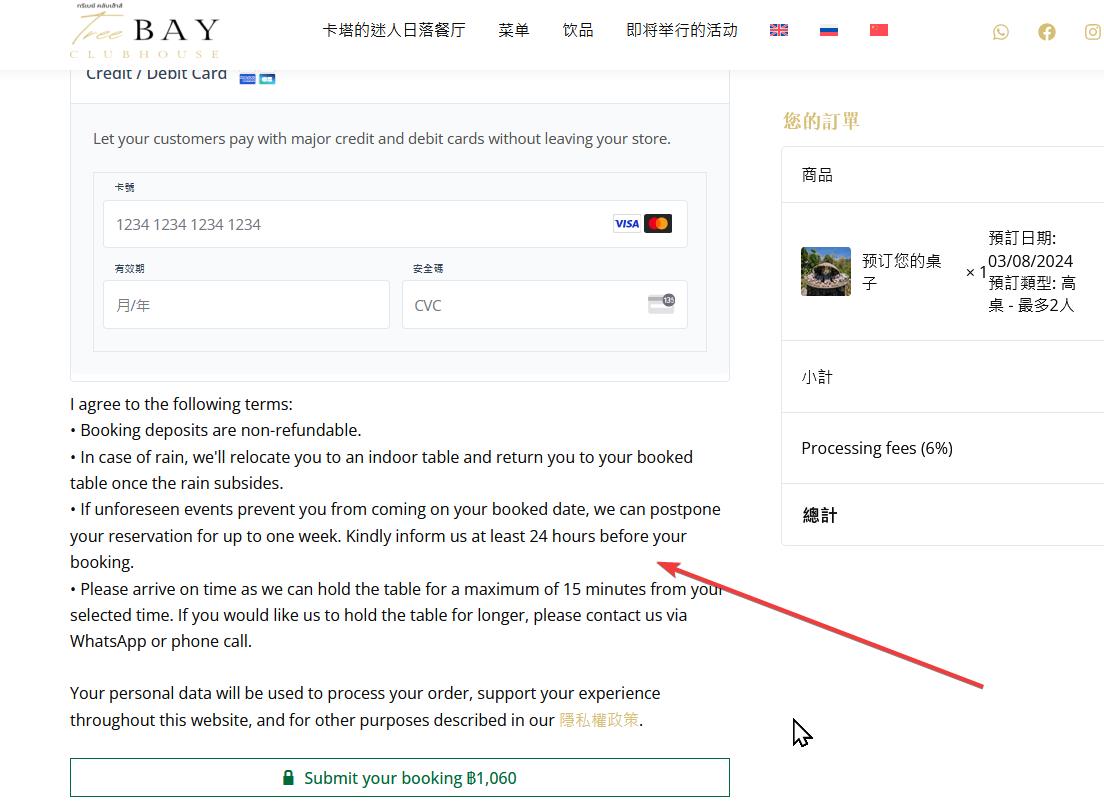Click the CVC card hint icon
Viewport: 1104px width, 805px height.
pyautogui.click(x=662, y=304)
